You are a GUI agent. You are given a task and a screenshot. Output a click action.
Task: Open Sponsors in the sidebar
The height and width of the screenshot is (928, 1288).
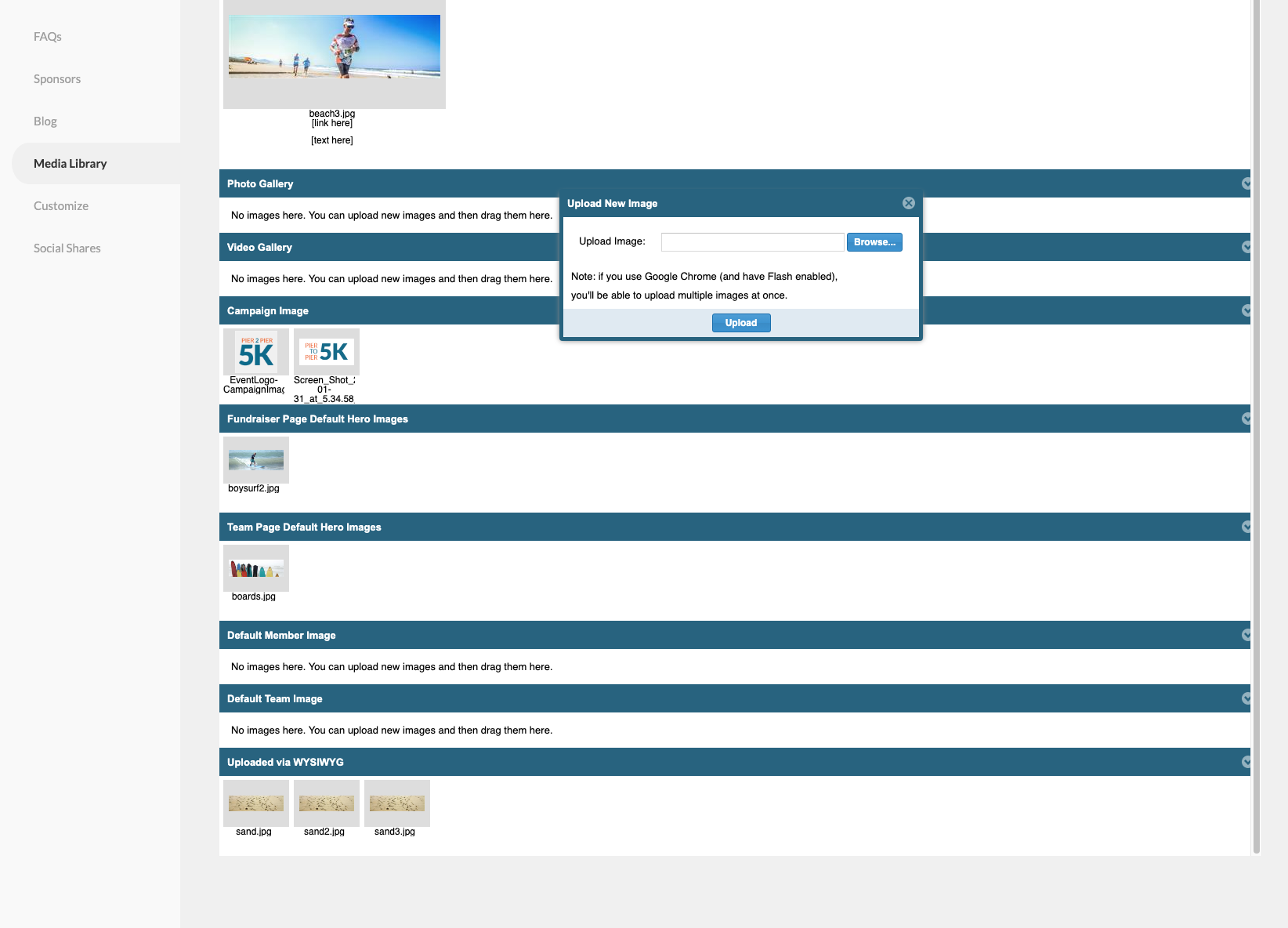pyautogui.click(x=57, y=79)
